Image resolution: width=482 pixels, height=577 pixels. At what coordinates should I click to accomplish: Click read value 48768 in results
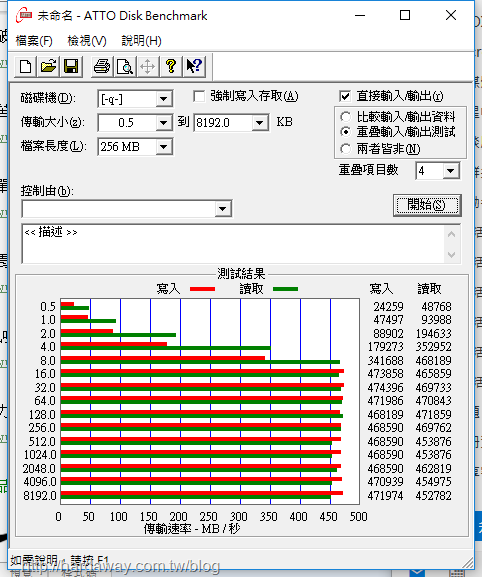(436, 307)
